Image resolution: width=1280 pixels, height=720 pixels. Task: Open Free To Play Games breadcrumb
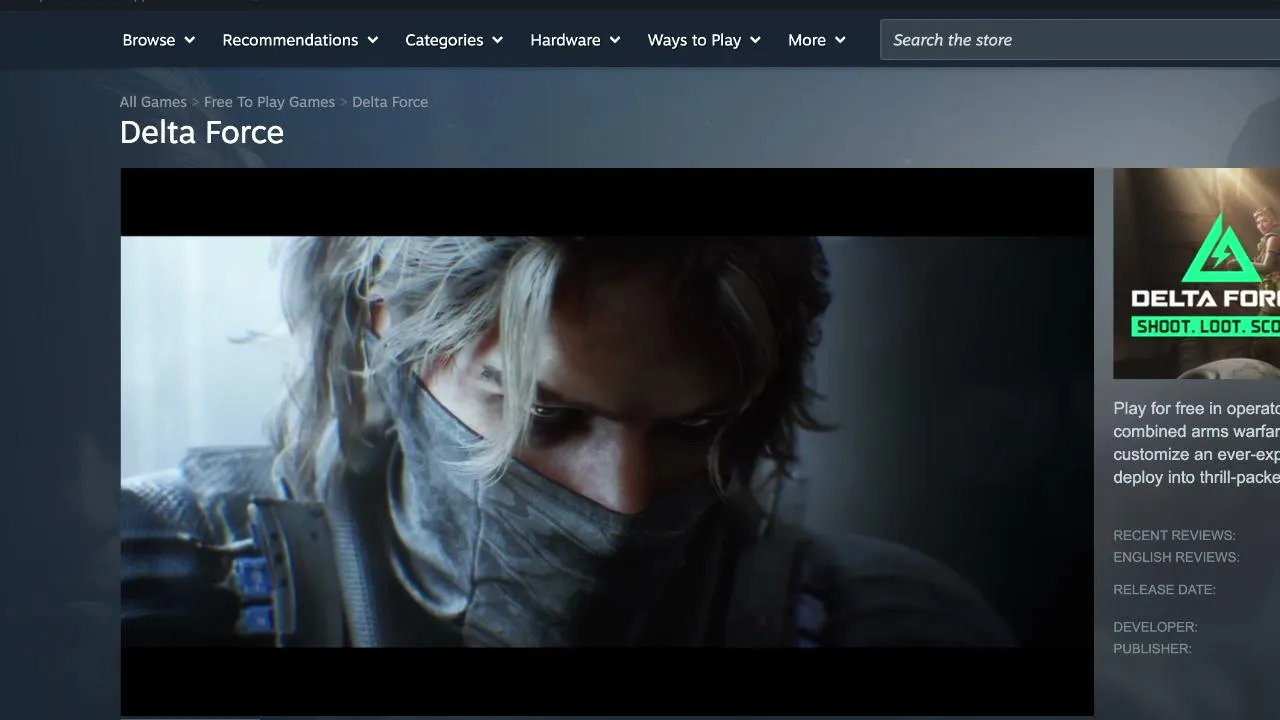(x=269, y=102)
